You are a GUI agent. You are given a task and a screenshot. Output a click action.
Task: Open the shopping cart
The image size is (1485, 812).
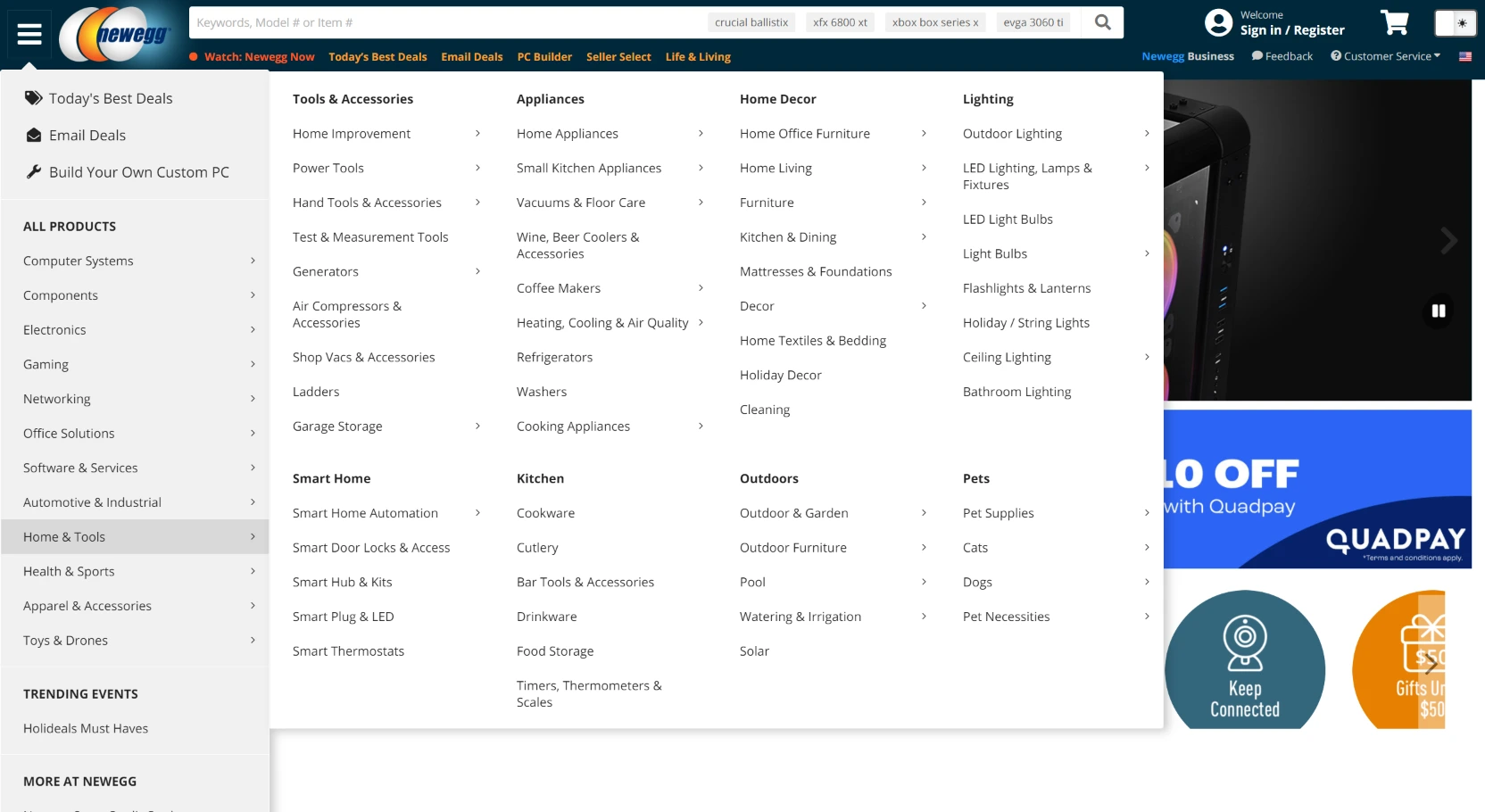pos(1394,23)
